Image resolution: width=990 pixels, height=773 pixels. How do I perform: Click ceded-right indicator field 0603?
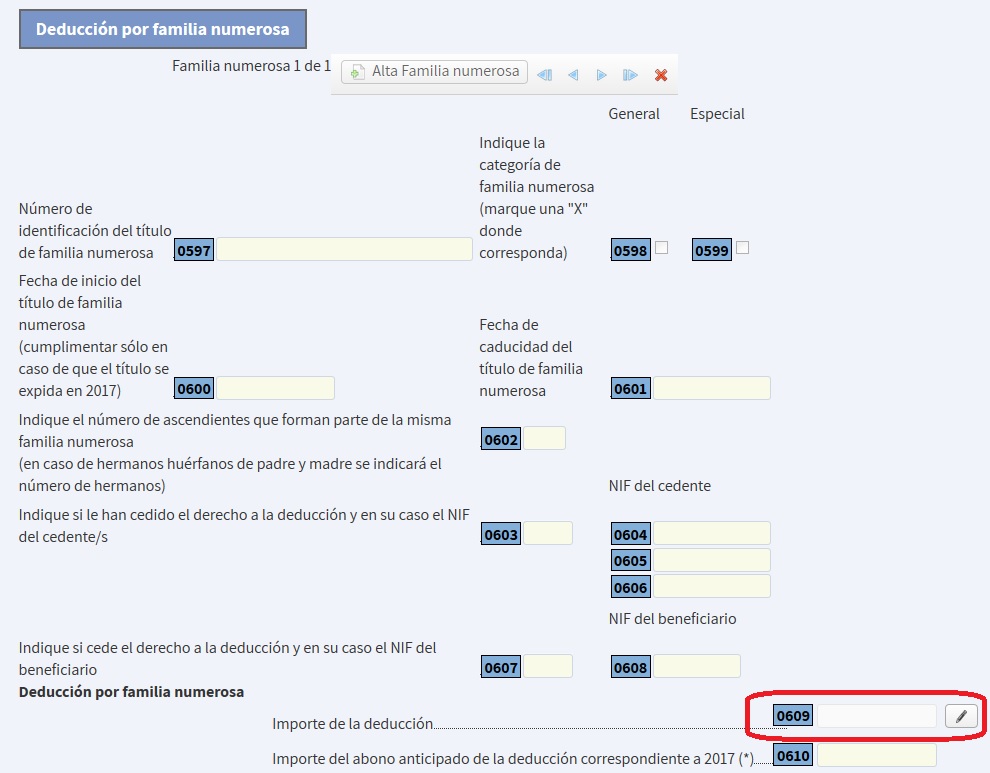click(547, 533)
